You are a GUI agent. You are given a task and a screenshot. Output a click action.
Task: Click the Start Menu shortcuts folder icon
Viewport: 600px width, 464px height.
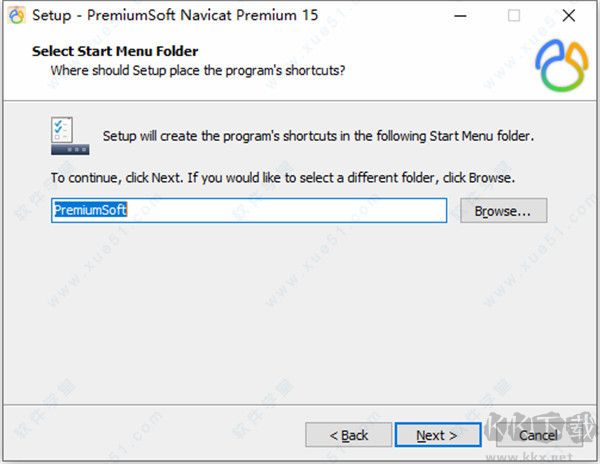click(70, 136)
